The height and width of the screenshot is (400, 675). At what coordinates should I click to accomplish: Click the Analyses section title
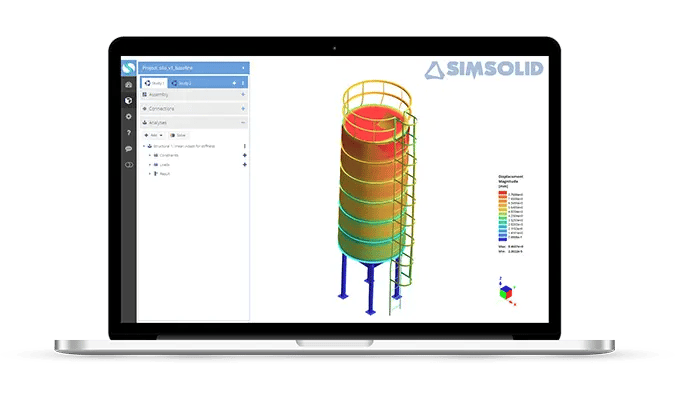click(158, 123)
